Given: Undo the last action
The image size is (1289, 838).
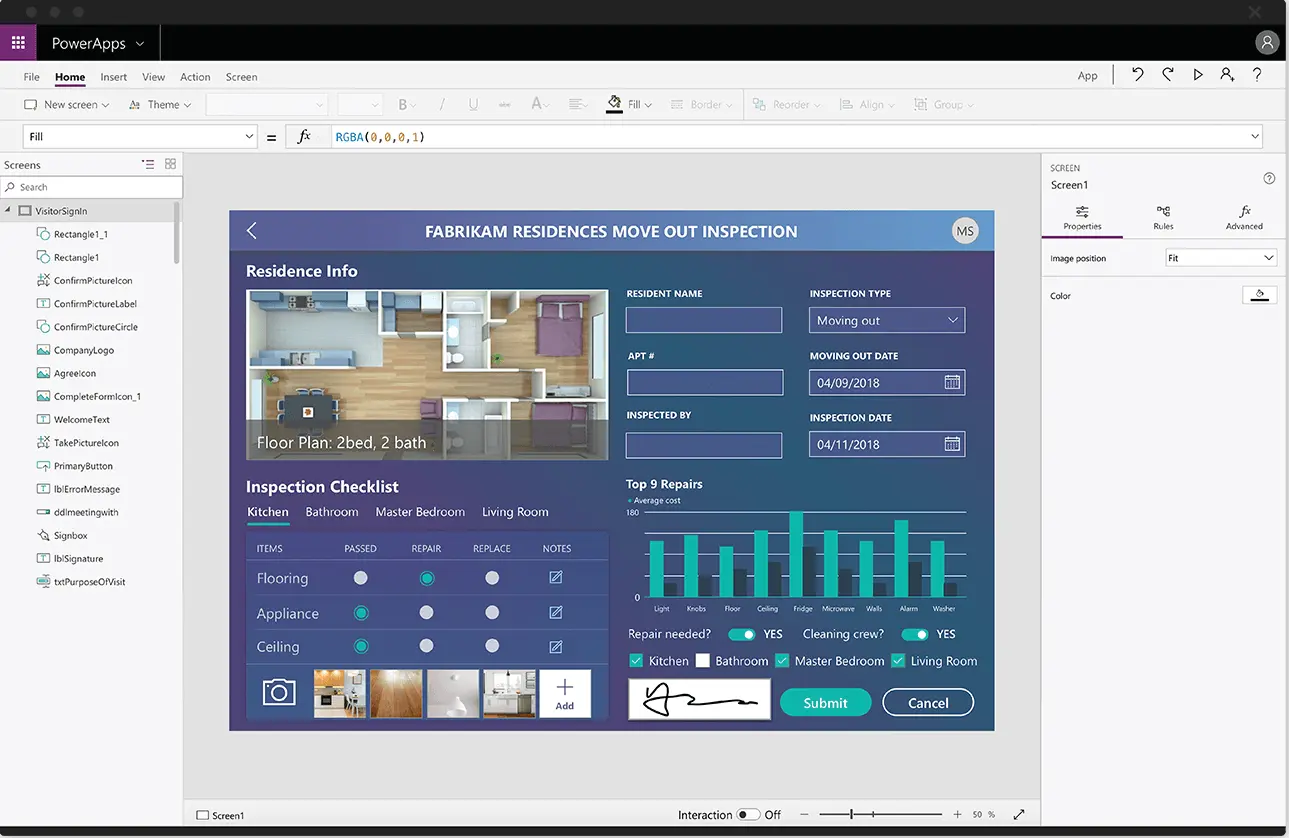Looking at the screenshot, I should (1138, 75).
